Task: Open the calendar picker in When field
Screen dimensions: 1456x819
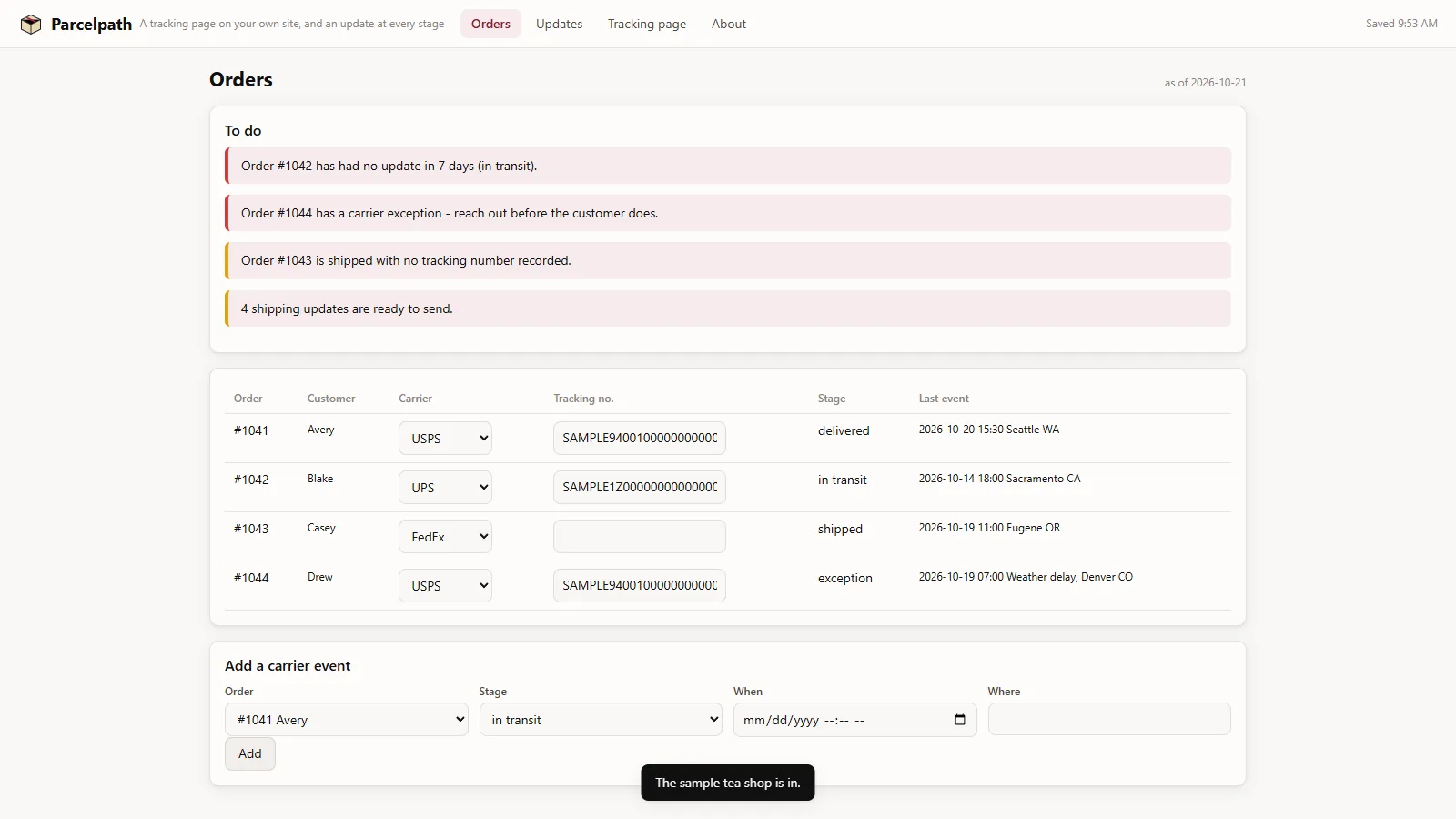Action: pyautogui.click(x=959, y=720)
